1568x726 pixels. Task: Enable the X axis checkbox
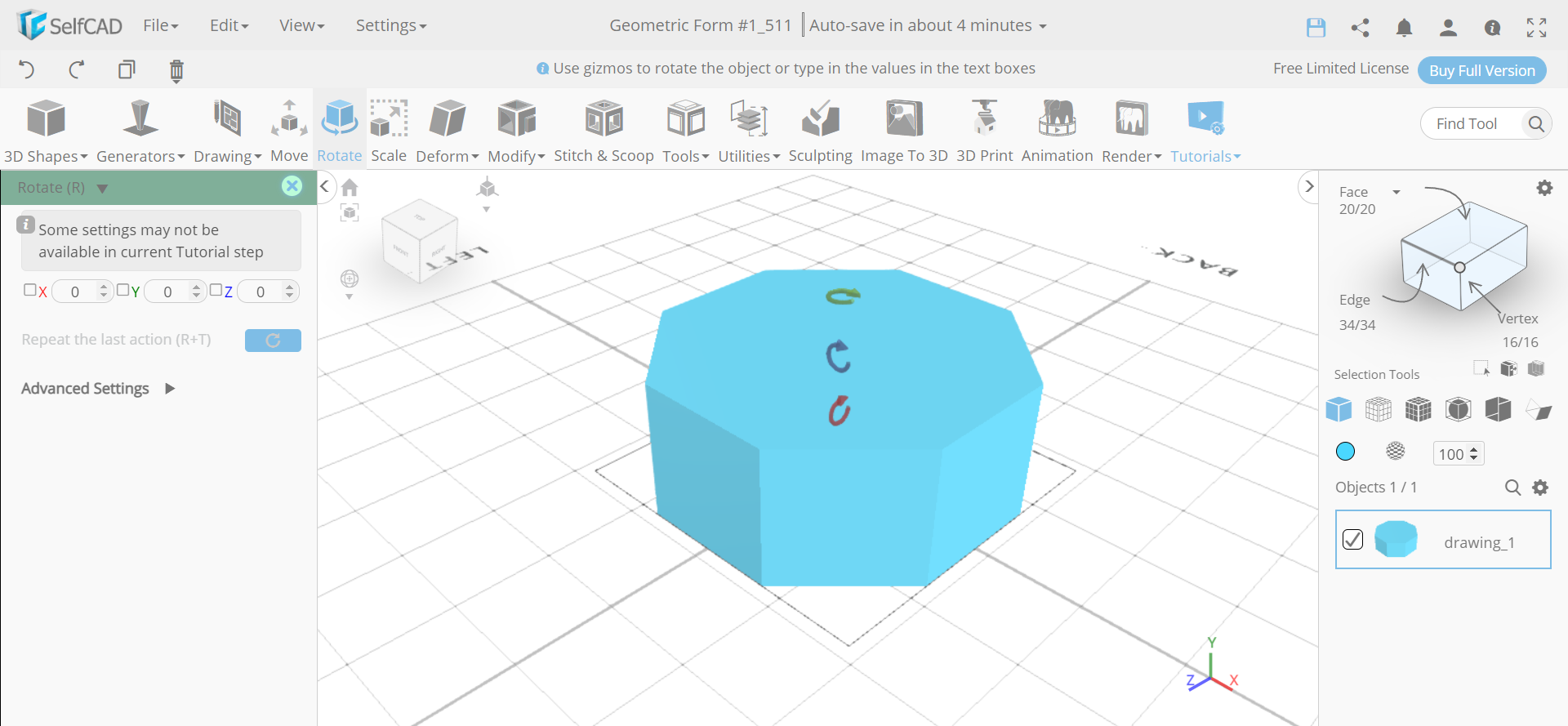(x=30, y=290)
